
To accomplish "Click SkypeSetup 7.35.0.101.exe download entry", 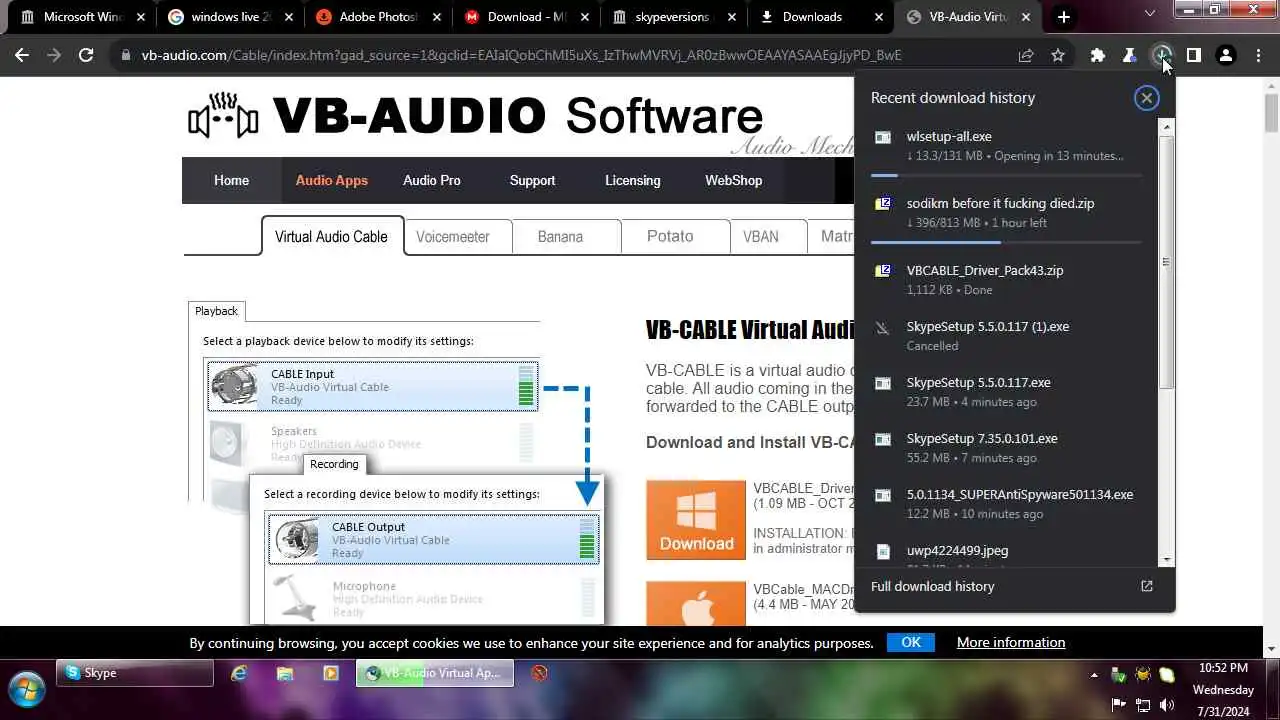I will (x=1006, y=448).
